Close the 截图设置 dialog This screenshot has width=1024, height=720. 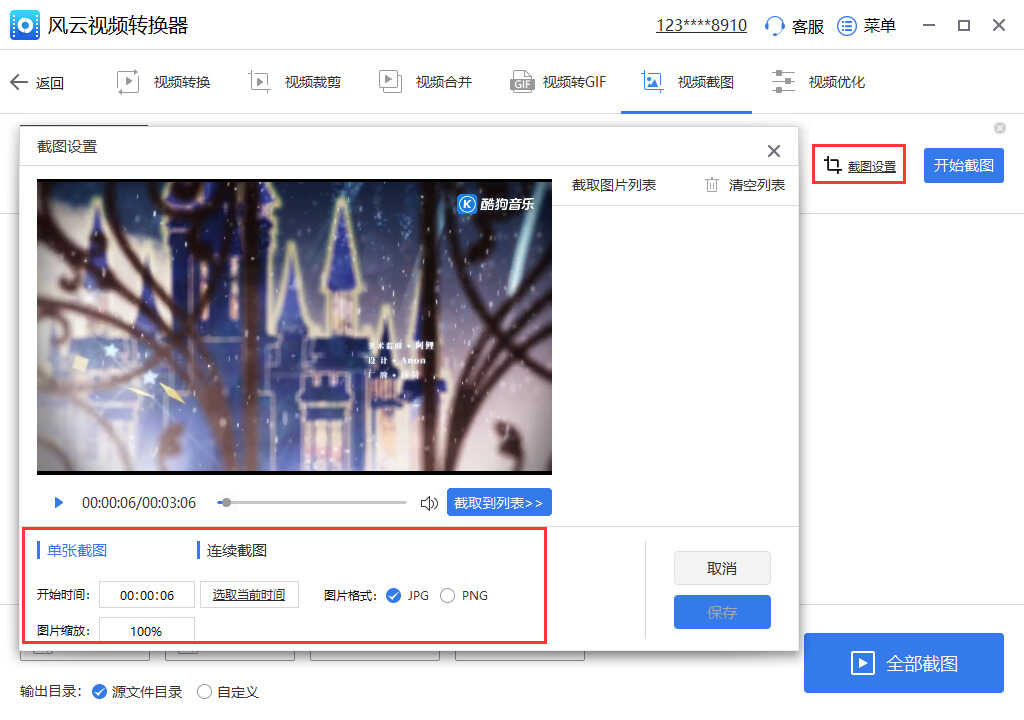tap(774, 151)
